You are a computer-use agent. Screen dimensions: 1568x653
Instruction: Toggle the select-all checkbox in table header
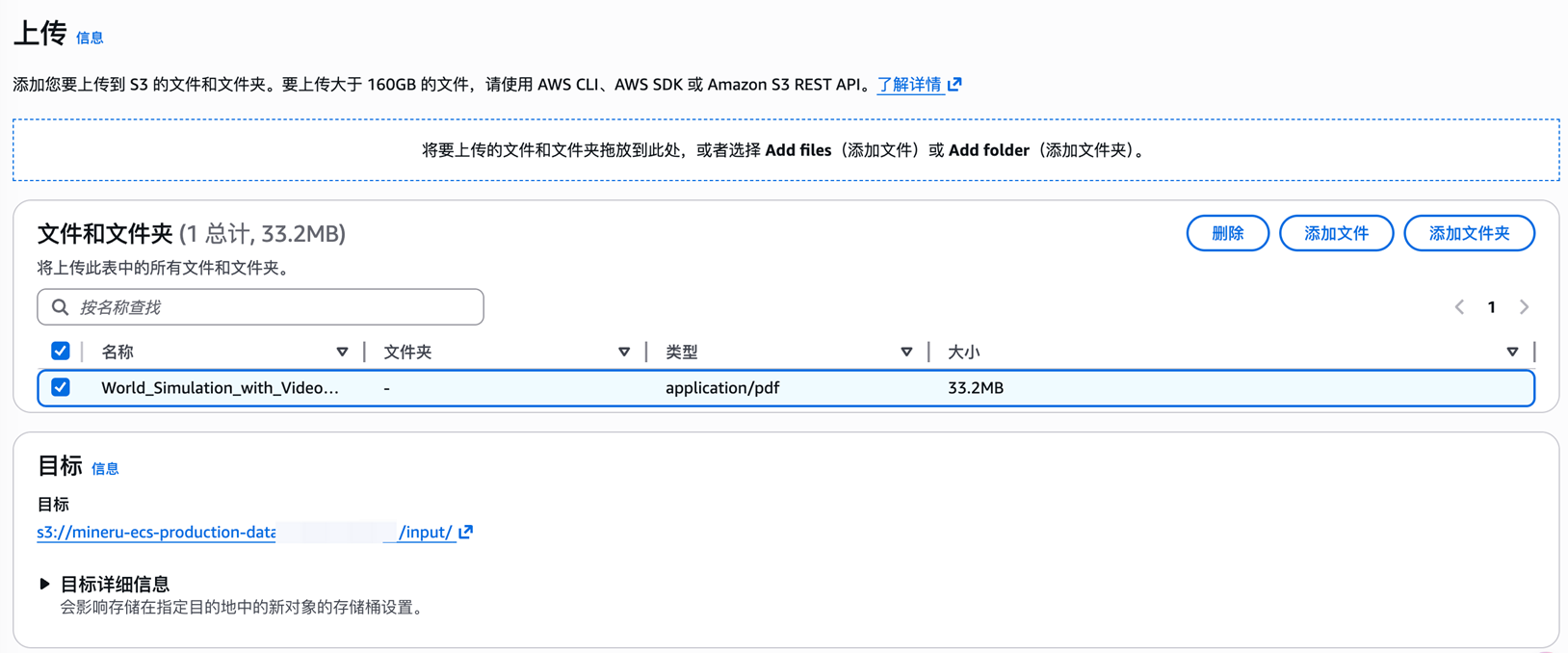[x=60, y=351]
